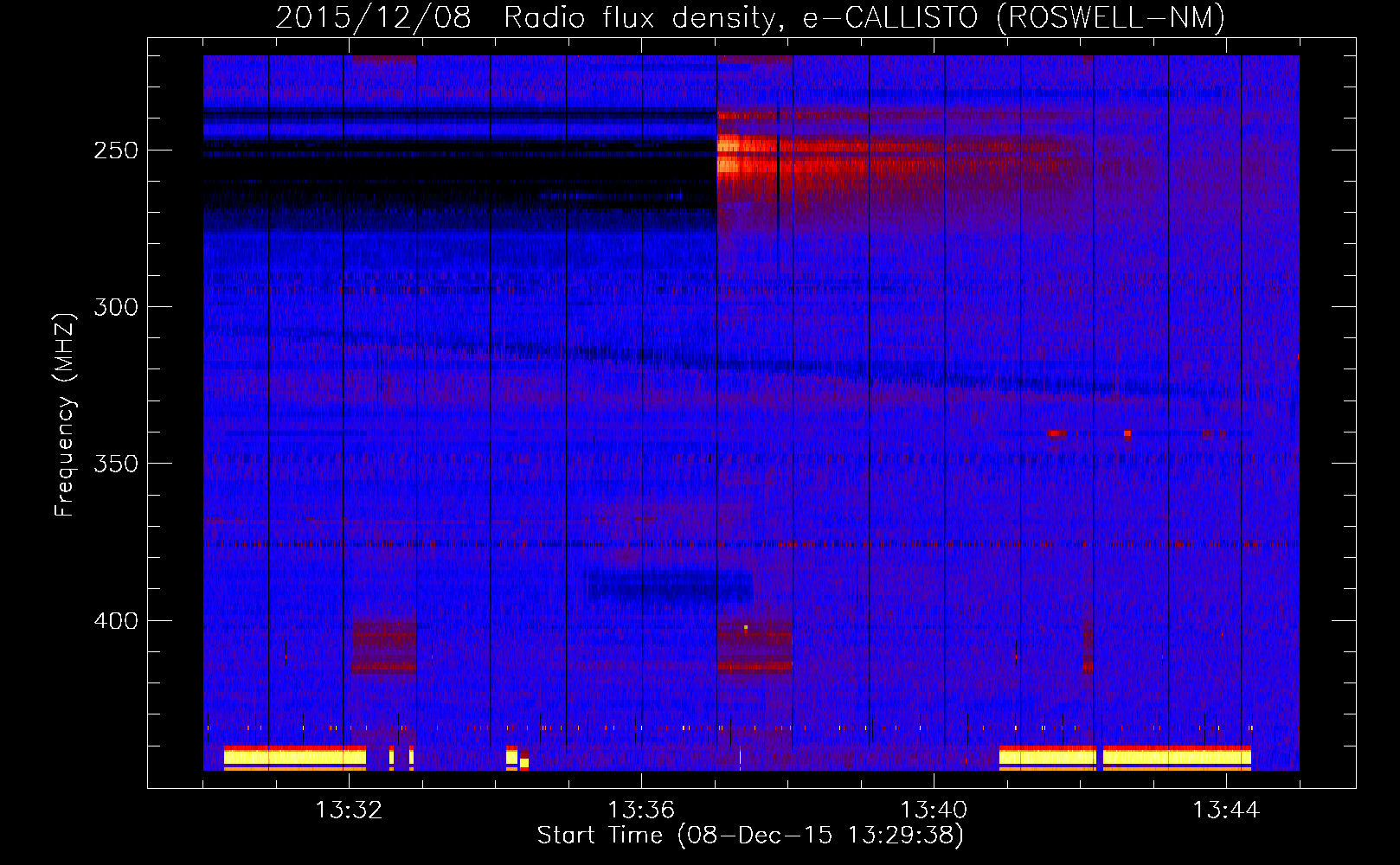The height and width of the screenshot is (865, 1400).
Task: Select the 250 frequency axis label
Action: pyautogui.click(x=117, y=151)
